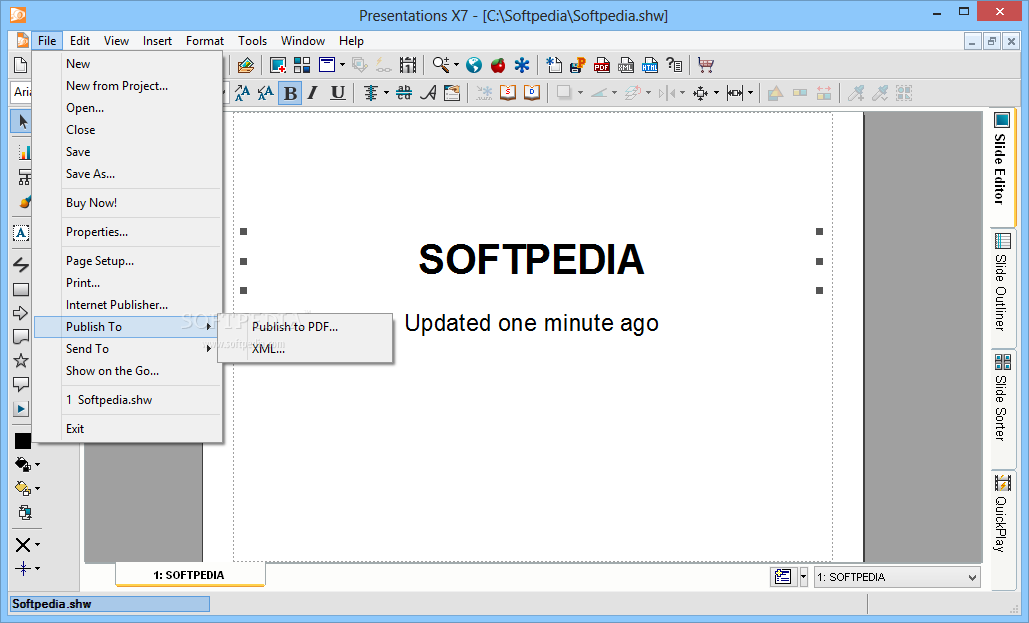The width and height of the screenshot is (1029, 623).
Task: Expand the slide layout dropdown arrow
Action: pos(342,65)
